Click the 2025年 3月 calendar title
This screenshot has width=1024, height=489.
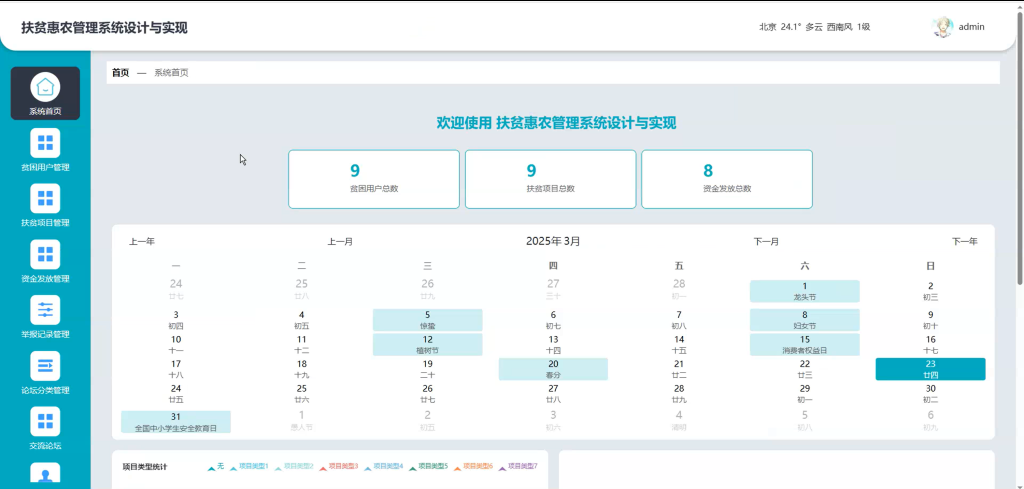(553, 241)
